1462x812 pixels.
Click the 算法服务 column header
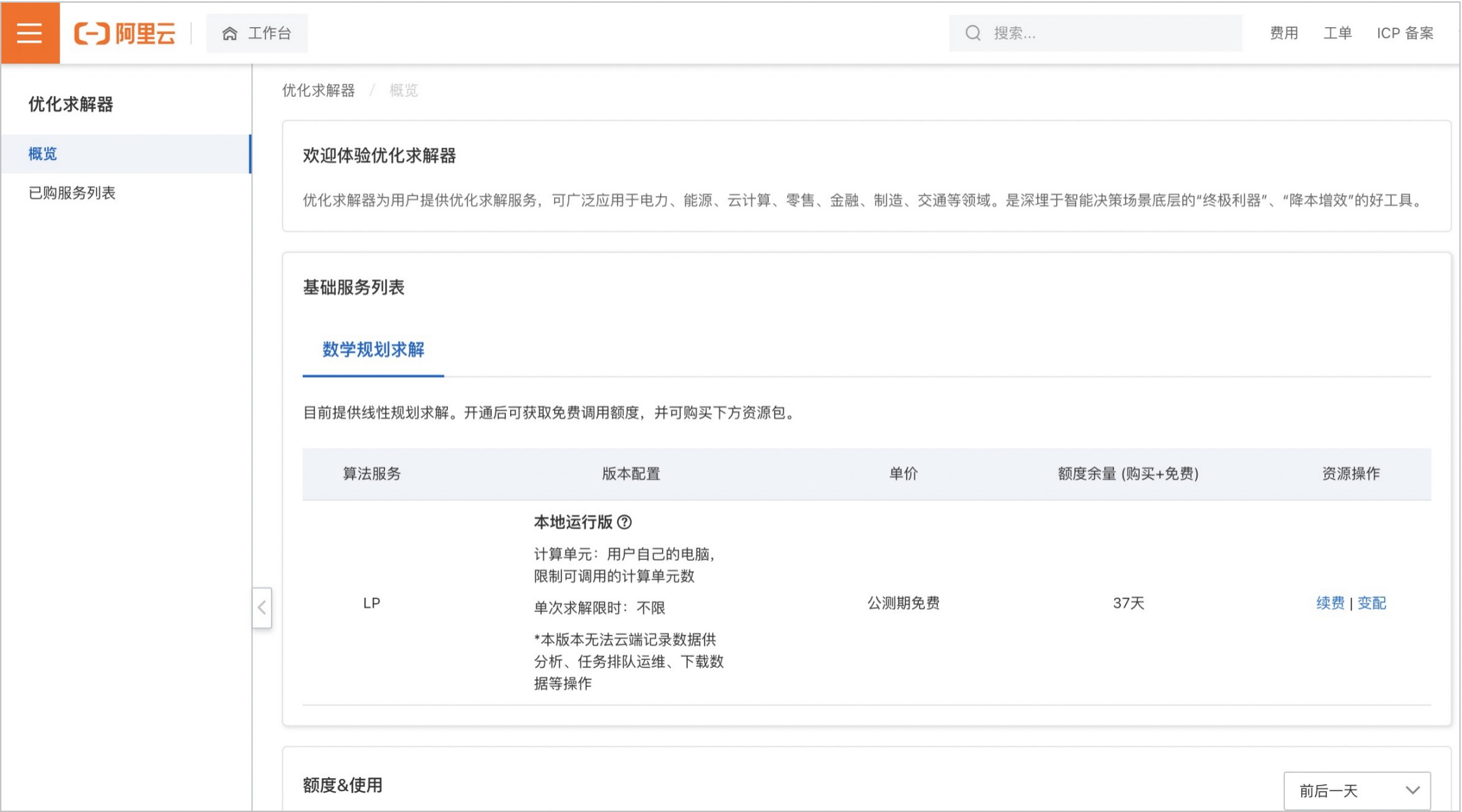coord(372,474)
